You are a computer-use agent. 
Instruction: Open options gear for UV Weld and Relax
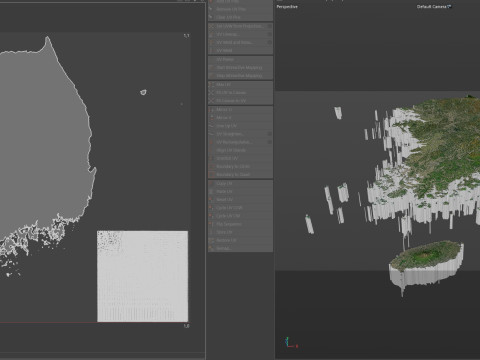tap(269, 42)
